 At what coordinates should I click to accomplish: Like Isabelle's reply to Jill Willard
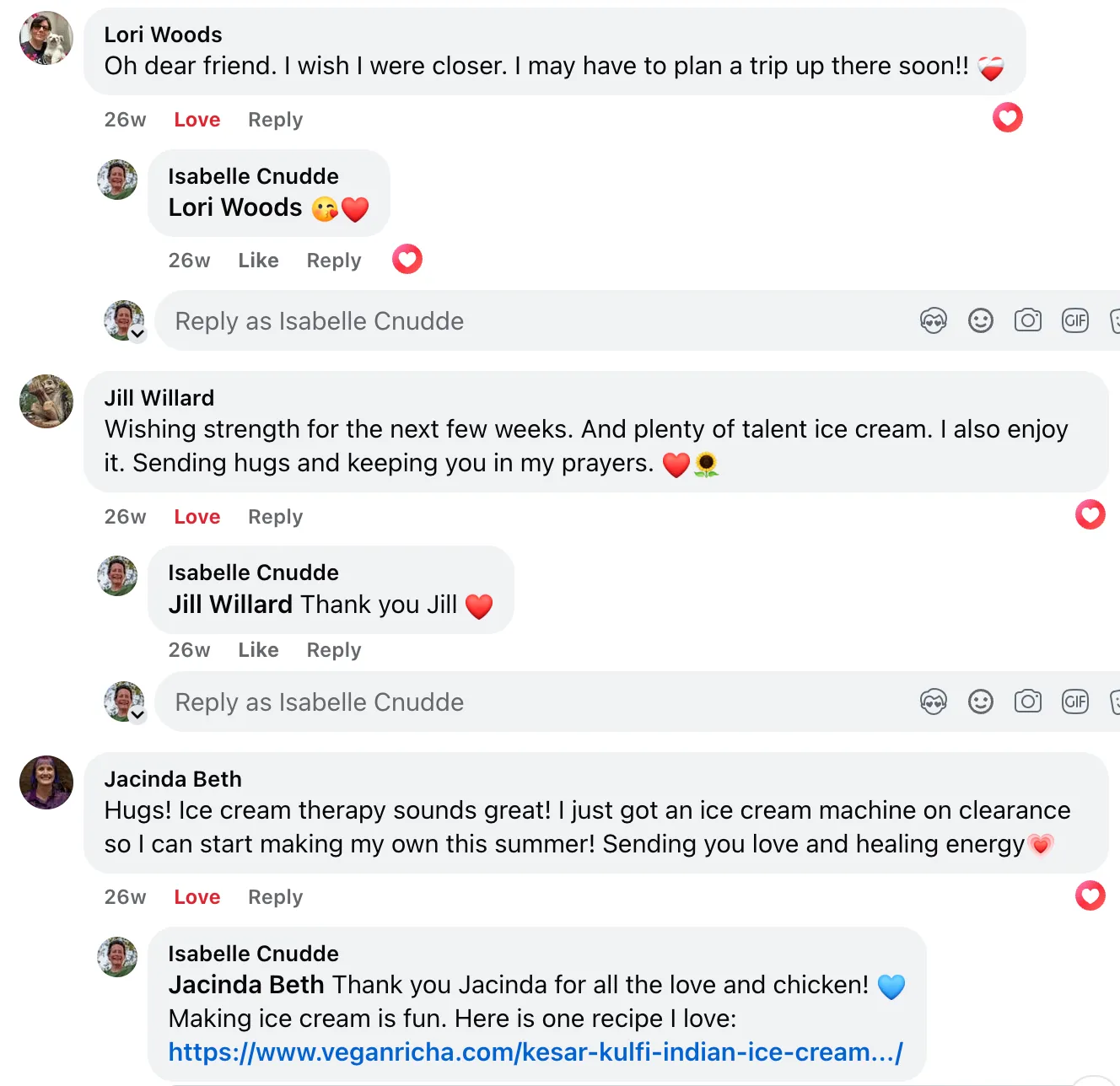(x=258, y=650)
